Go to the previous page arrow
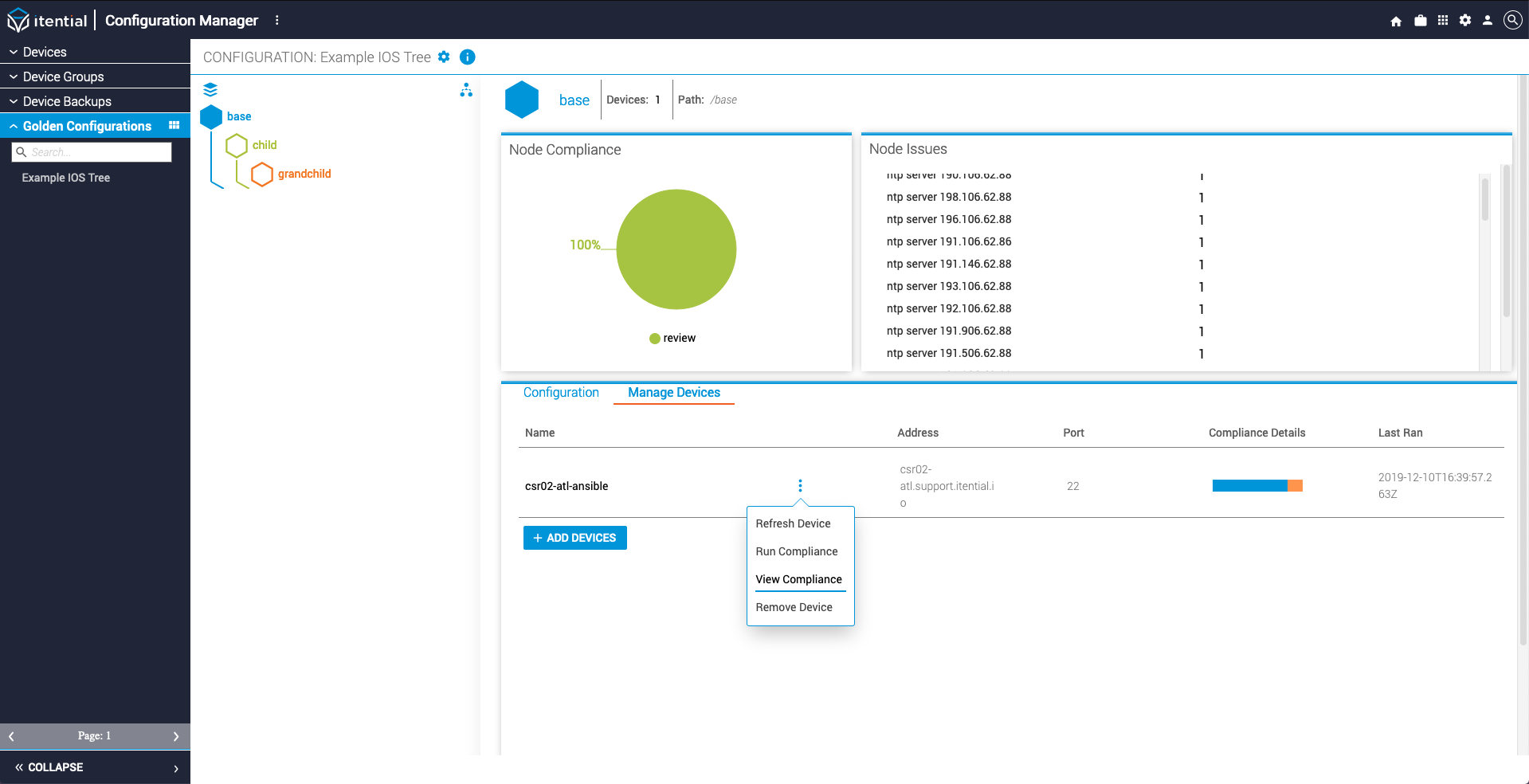 coord(11,736)
